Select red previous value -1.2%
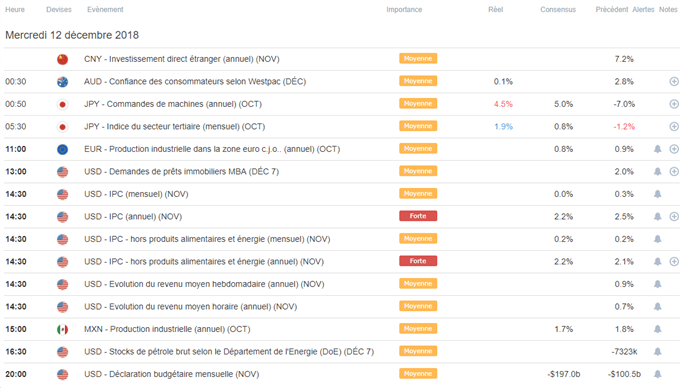The image size is (680, 388). tap(624, 127)
